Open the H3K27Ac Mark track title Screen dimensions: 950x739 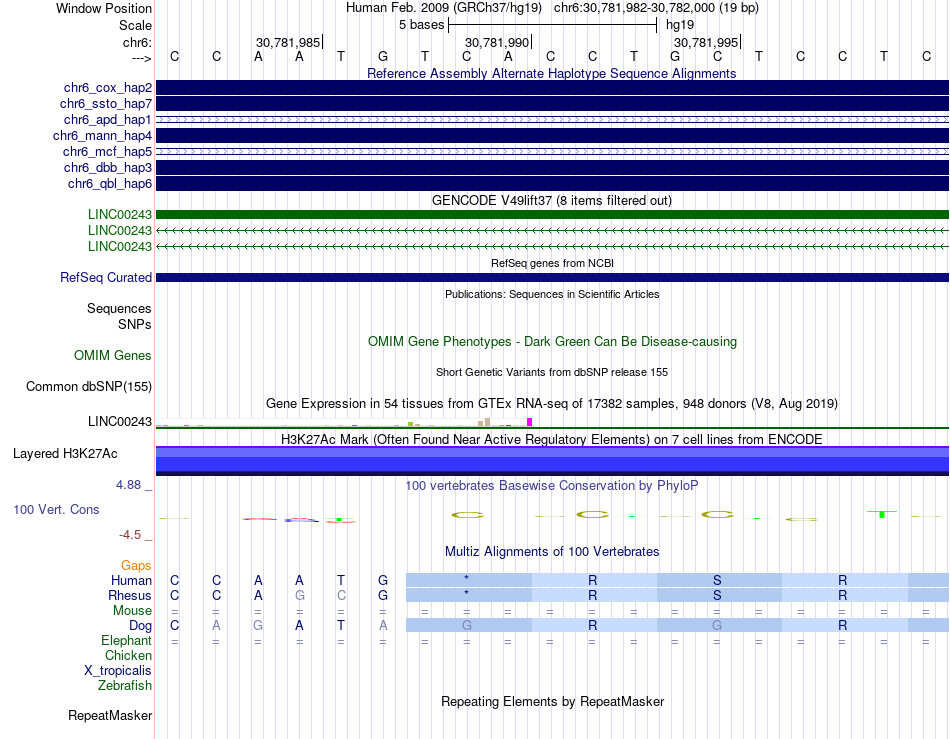pyautogui.click(x=551, y=439)
